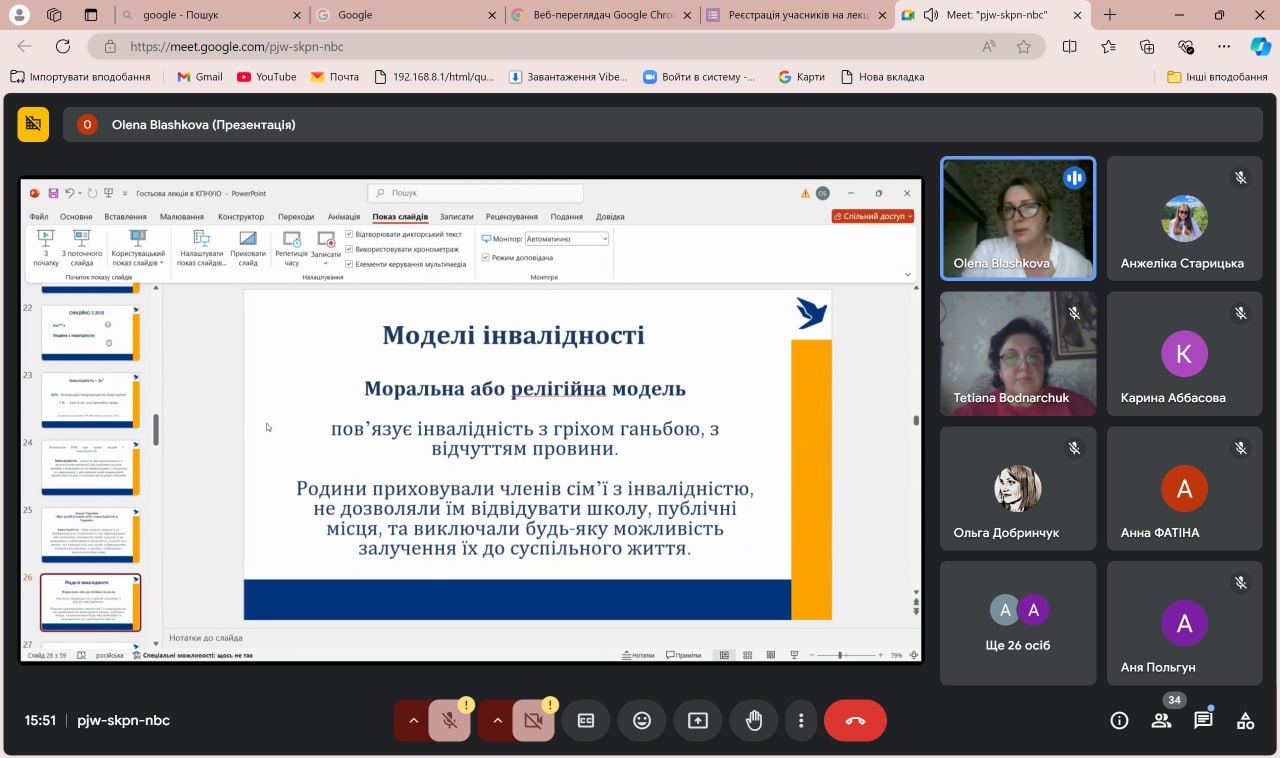
Task: Unmute the microphone button
Action: tap(450, 720)
